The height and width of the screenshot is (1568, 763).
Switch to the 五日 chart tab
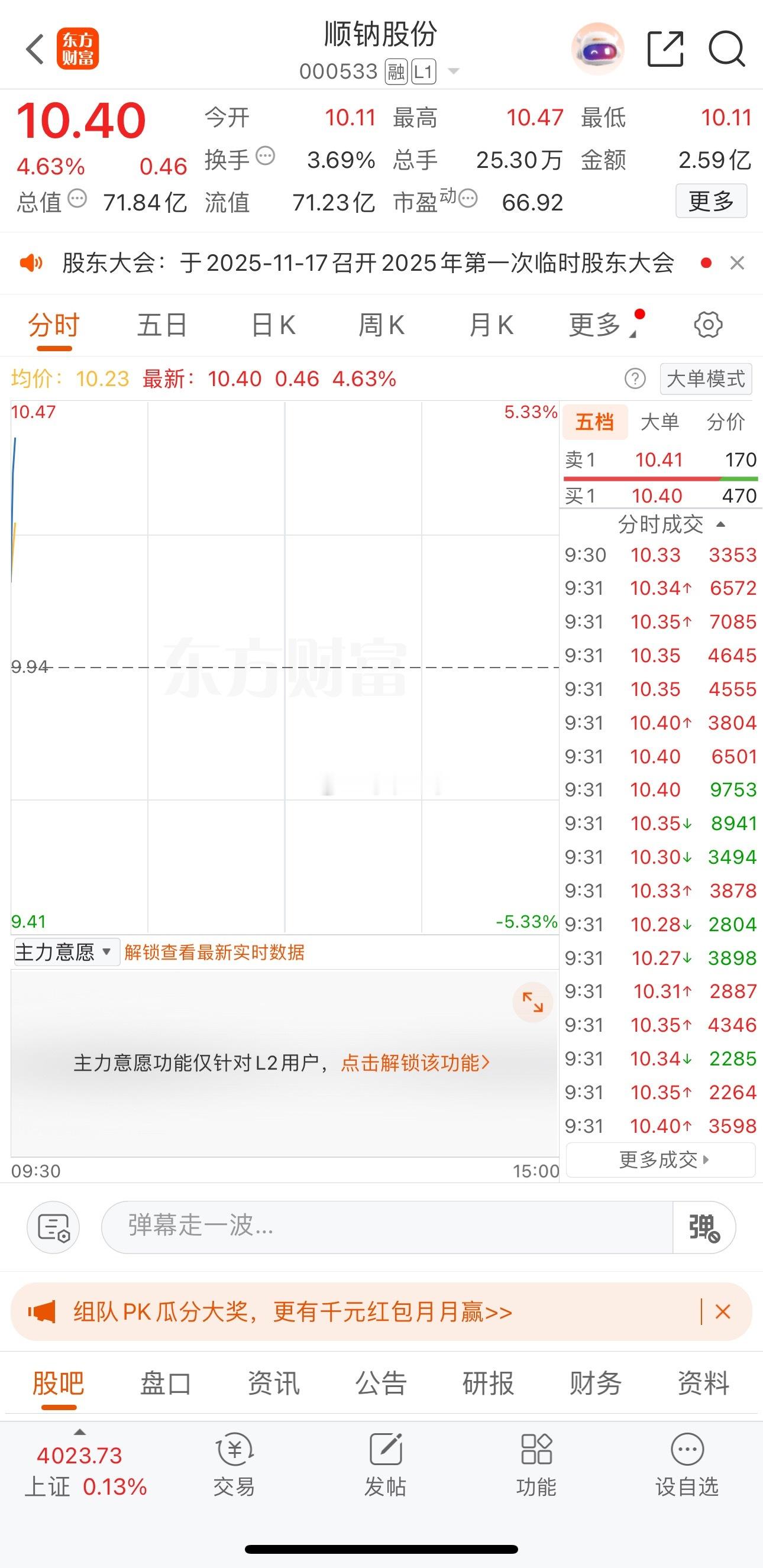(162, 325)
